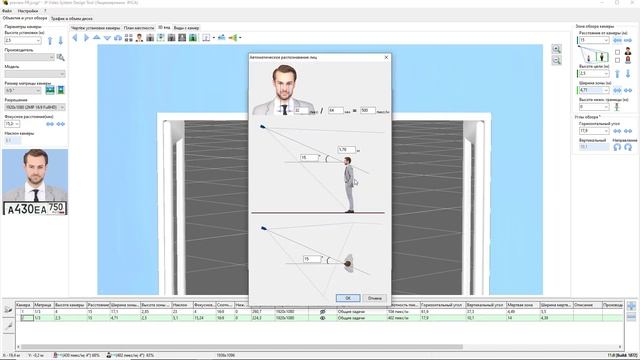The width and height of the screenshot is (640, 360).
Task: Open the installation height combo box
Action: click(x=23, y=40)
